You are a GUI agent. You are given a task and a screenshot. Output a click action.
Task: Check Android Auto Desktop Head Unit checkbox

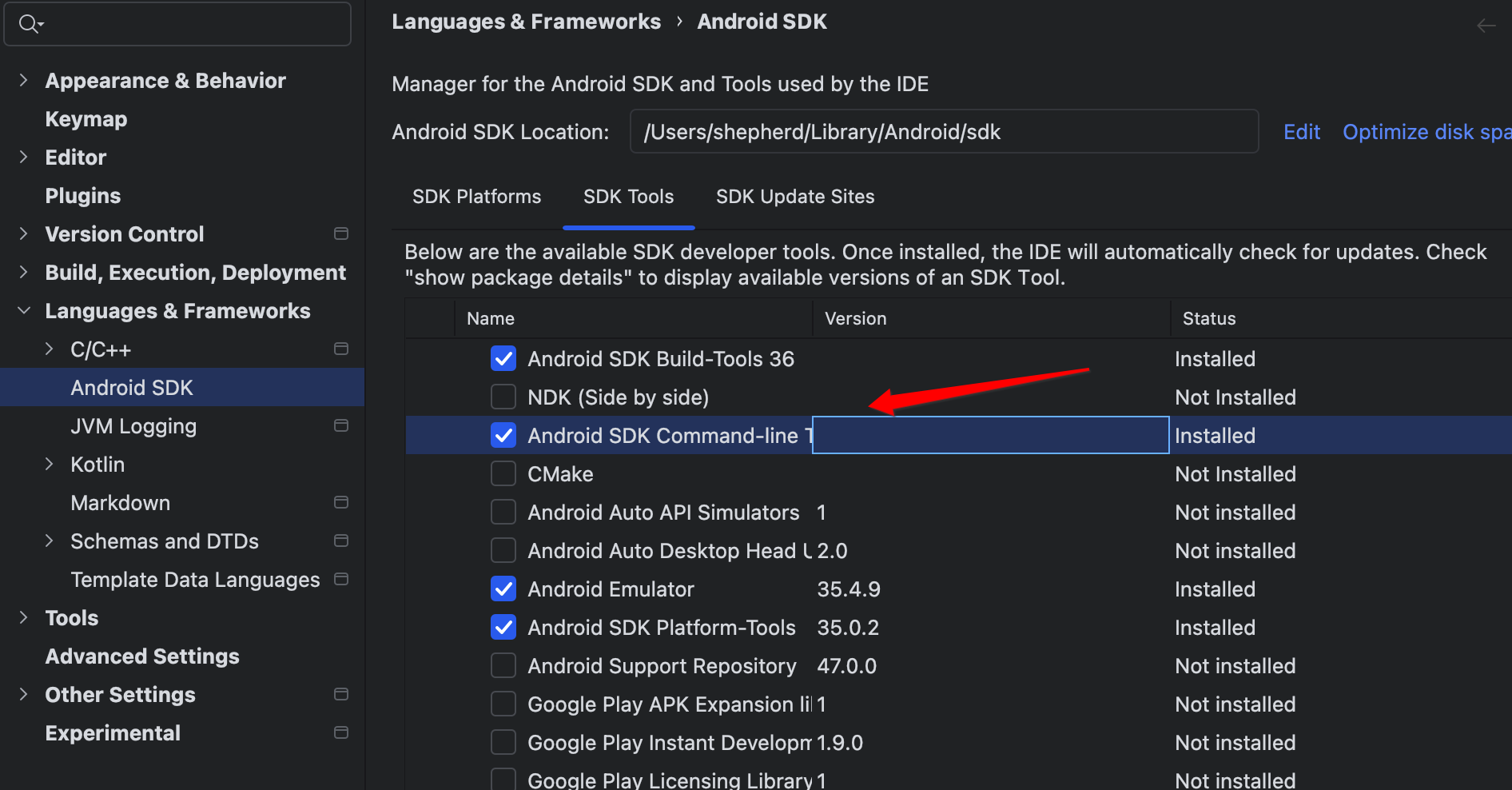pos(503,550)
